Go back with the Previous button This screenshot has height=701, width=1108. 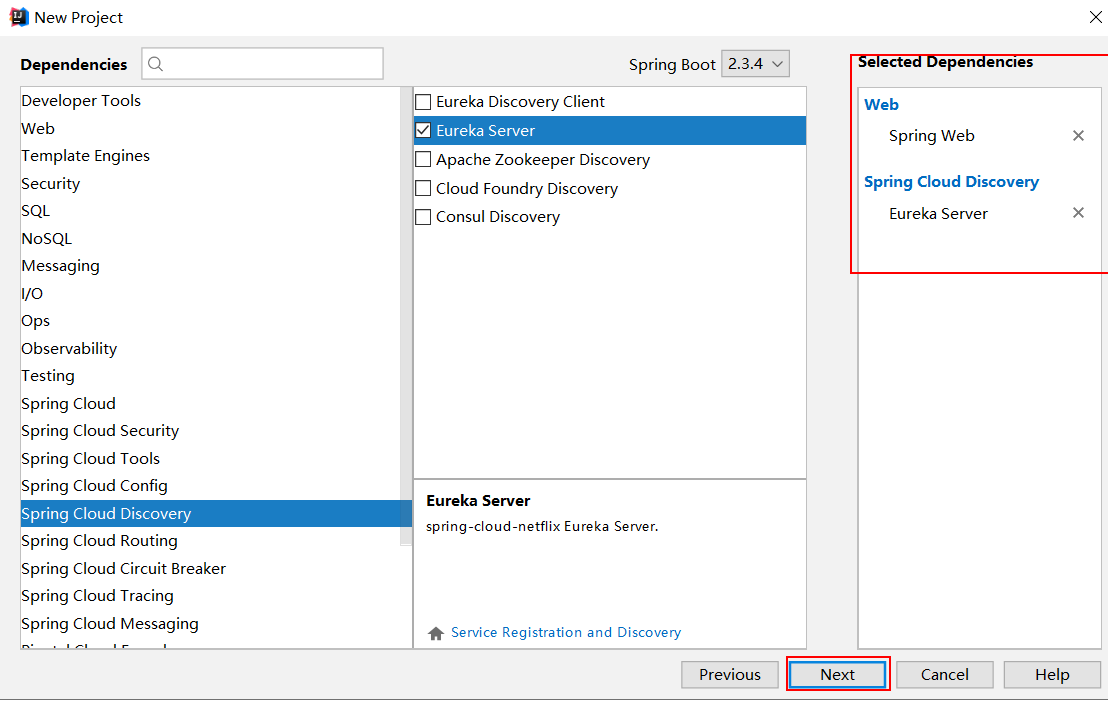(730, 674)
